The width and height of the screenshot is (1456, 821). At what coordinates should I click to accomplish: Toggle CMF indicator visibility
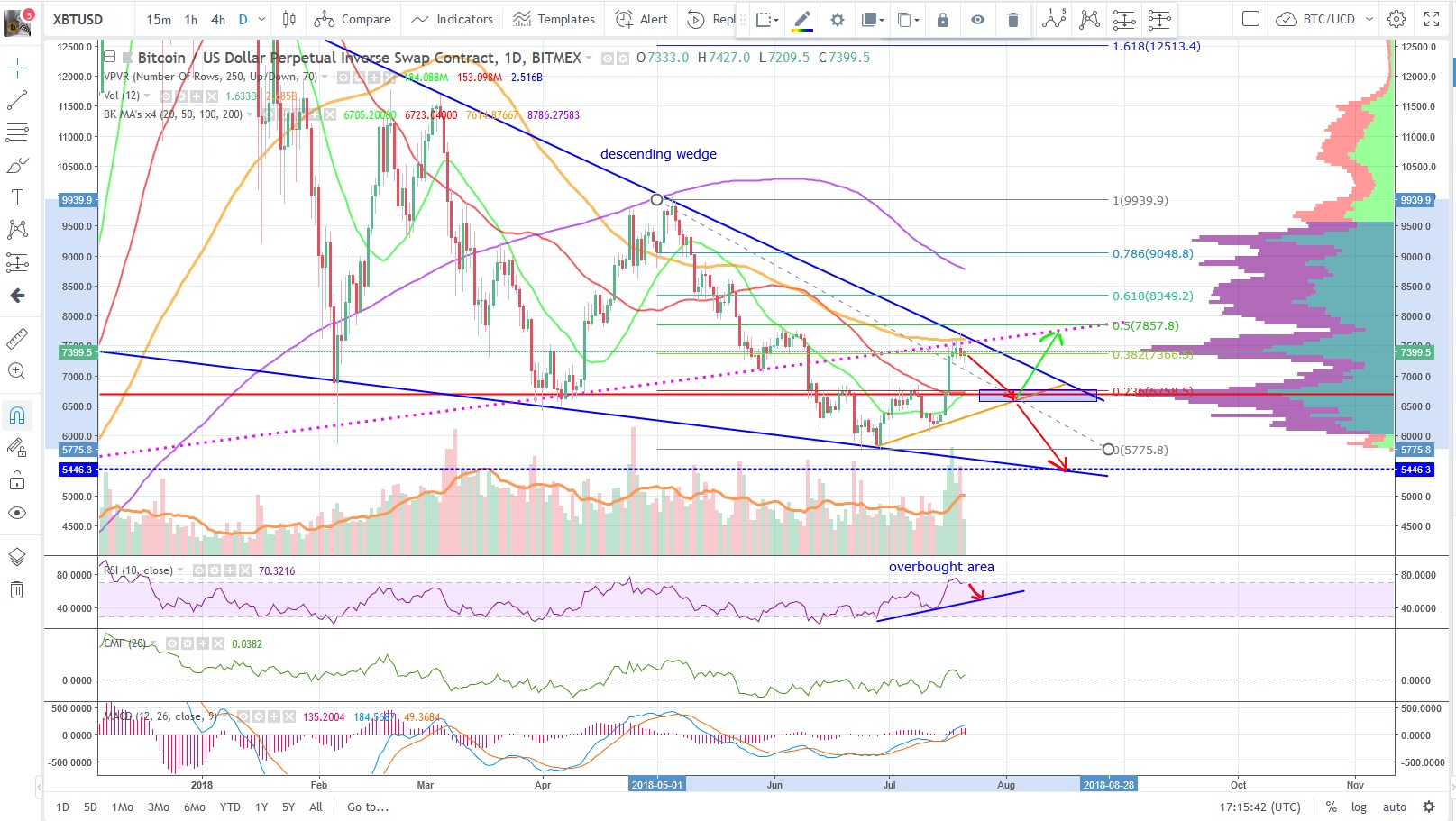click(x=171, y=643)
